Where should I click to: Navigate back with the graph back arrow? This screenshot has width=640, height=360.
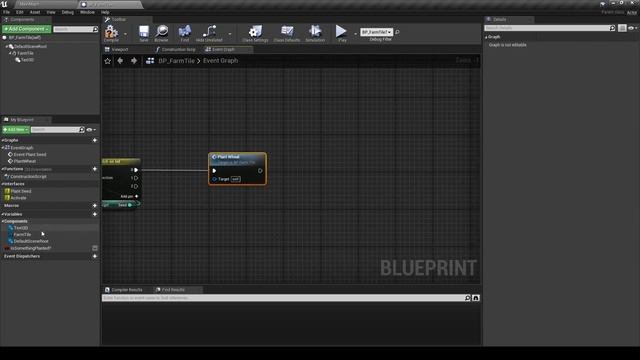click(x=120, y=61)
